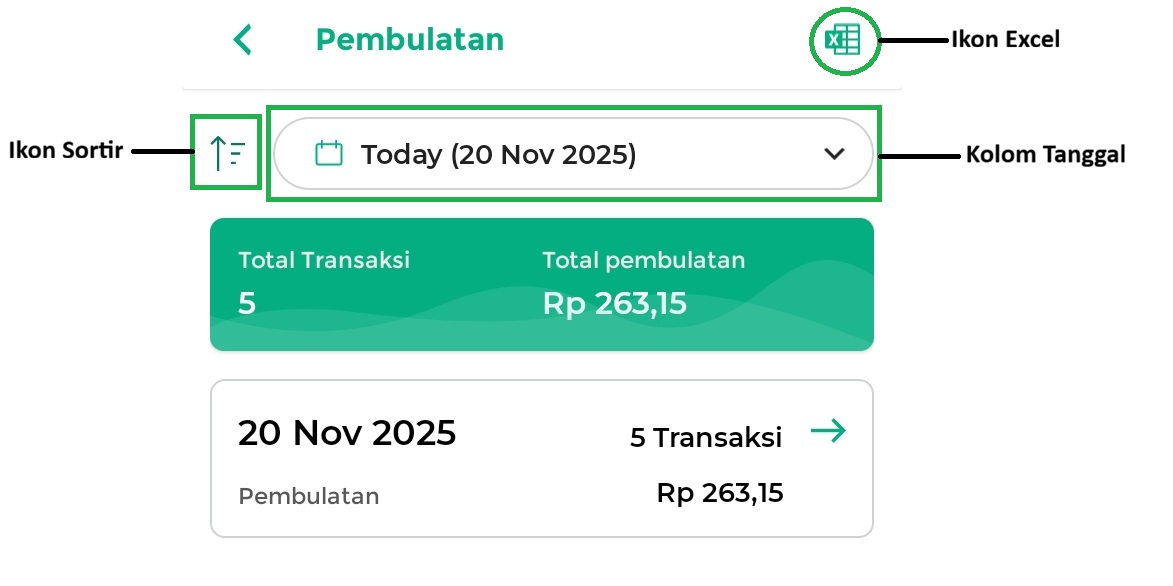Click the 5 Transaksi link text
The width and height of the screenshot is (1173, 586).
click(705, 437)
